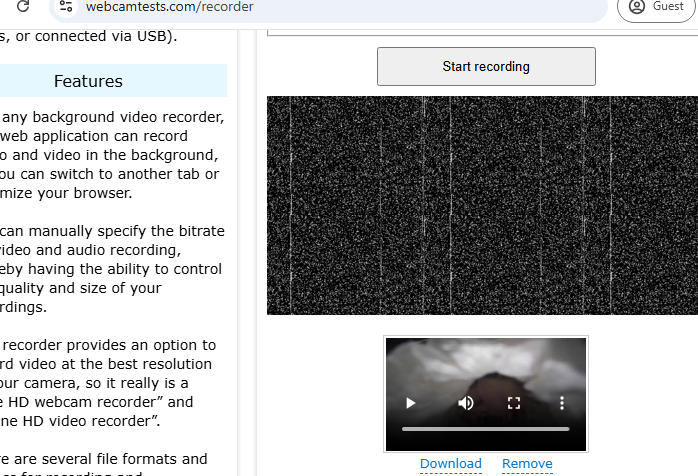Click the video progress bar

tap(486, 429)
